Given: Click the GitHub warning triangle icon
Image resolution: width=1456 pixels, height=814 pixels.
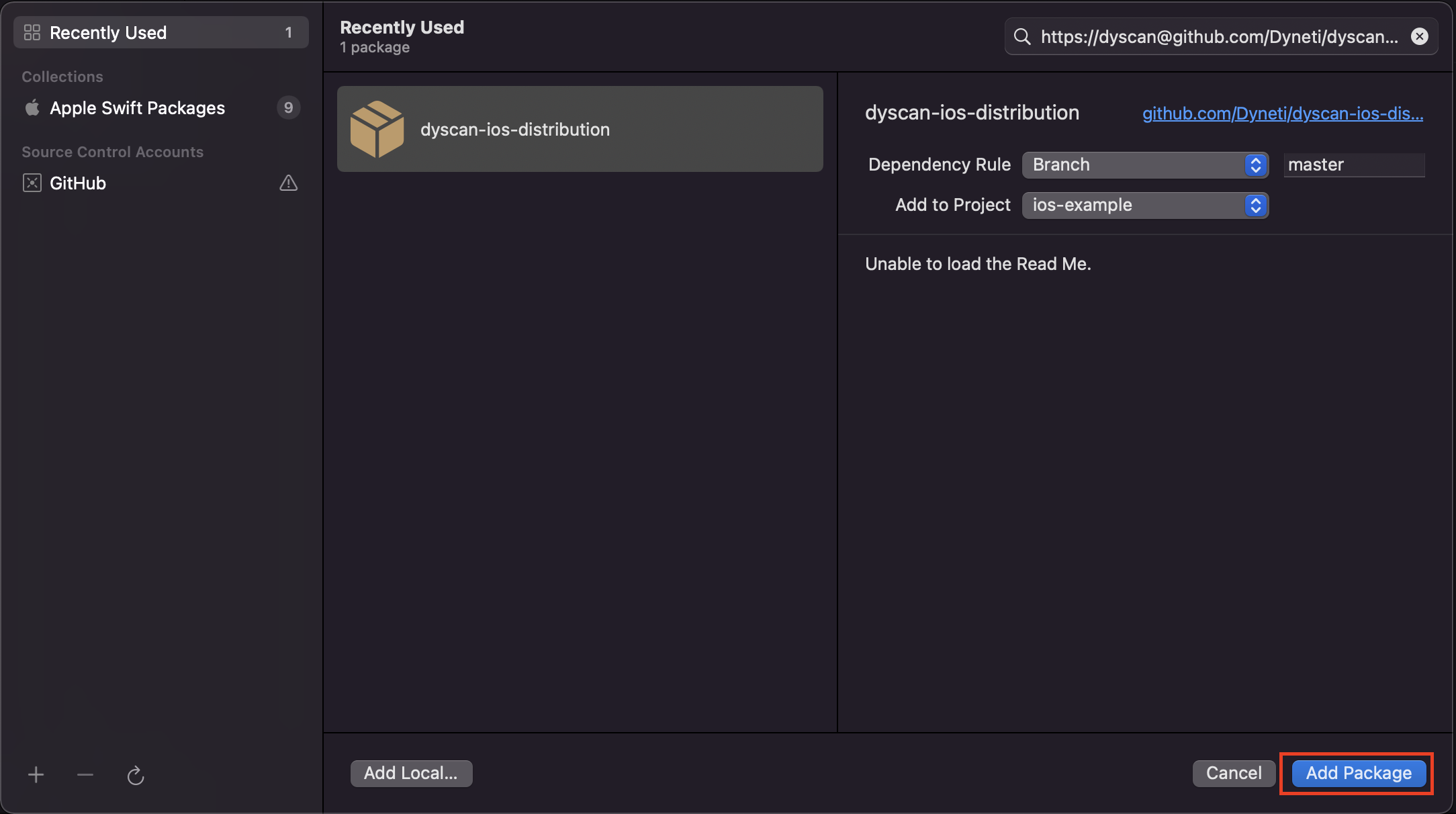Looking at the screenshot, I should click(x=289, y=183).
